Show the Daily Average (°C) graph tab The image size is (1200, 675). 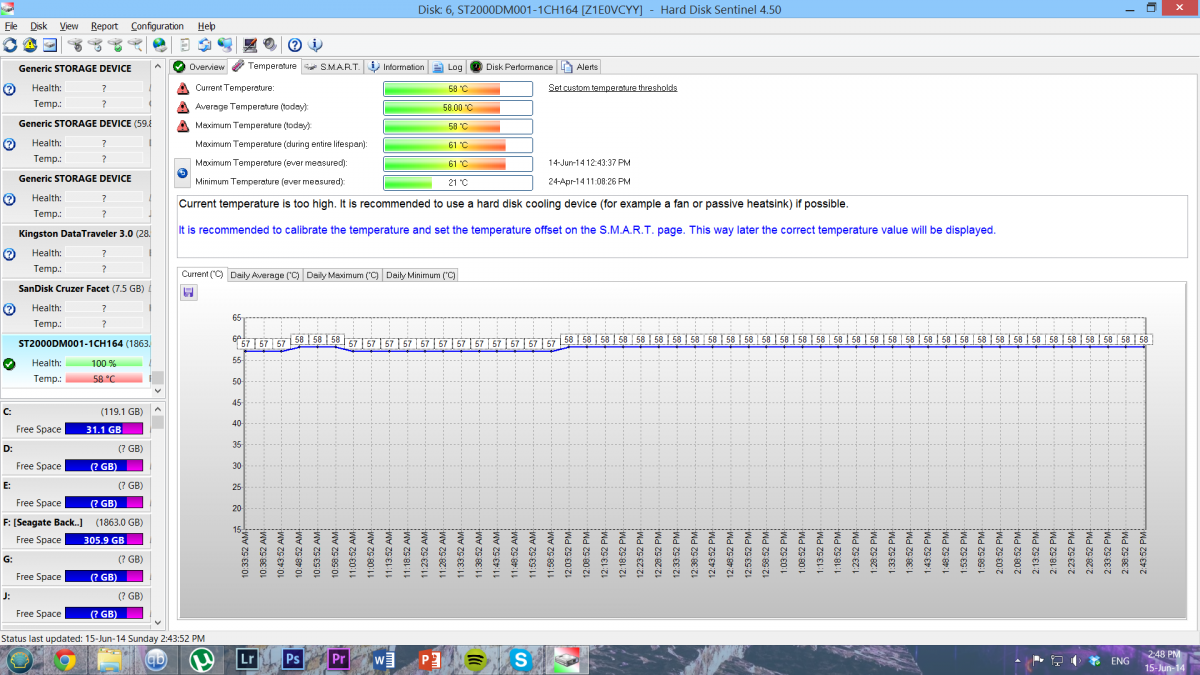click(265, 275)
